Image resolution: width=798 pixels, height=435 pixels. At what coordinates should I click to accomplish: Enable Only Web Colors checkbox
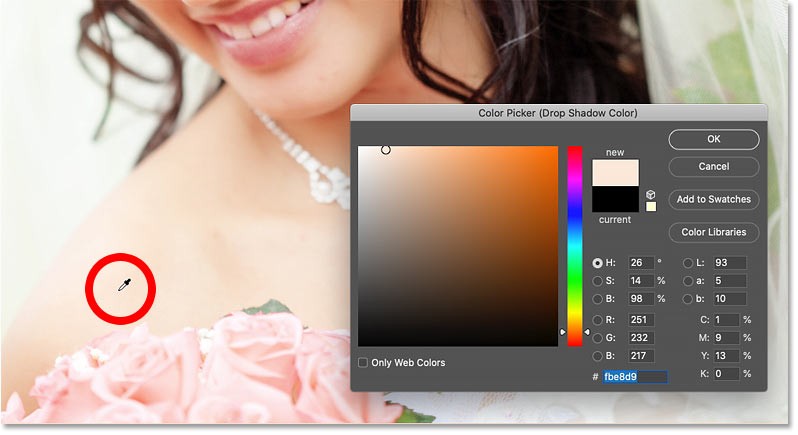363,363
